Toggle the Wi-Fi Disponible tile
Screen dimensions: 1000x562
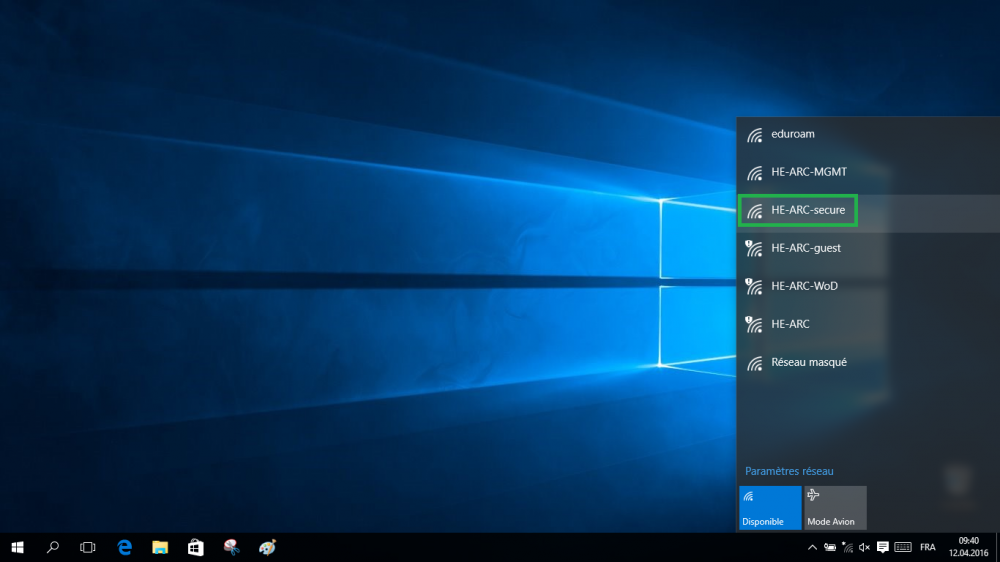pyautogui.click(x=770, y=508)
